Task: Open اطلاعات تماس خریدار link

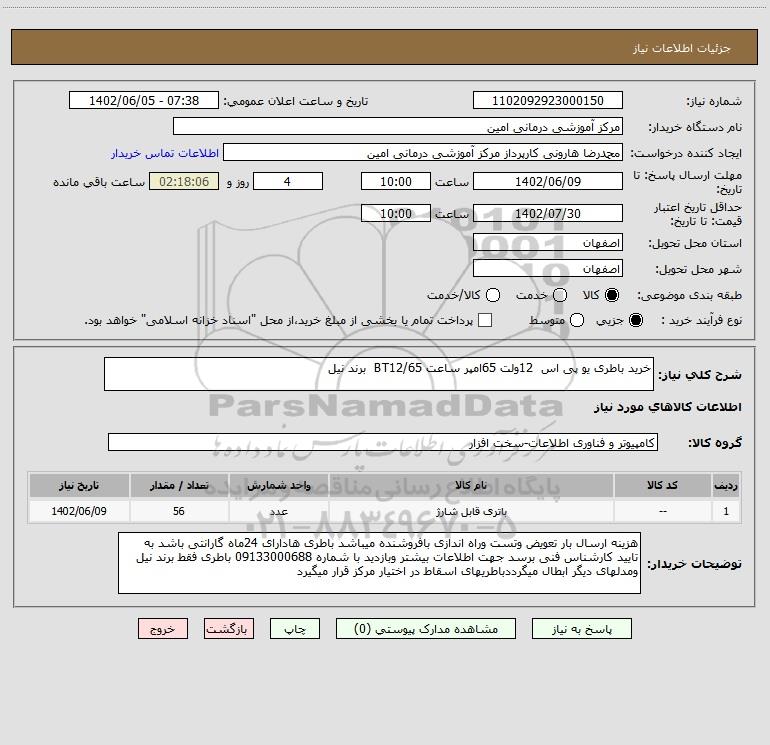Action: [x=165, y=153]
